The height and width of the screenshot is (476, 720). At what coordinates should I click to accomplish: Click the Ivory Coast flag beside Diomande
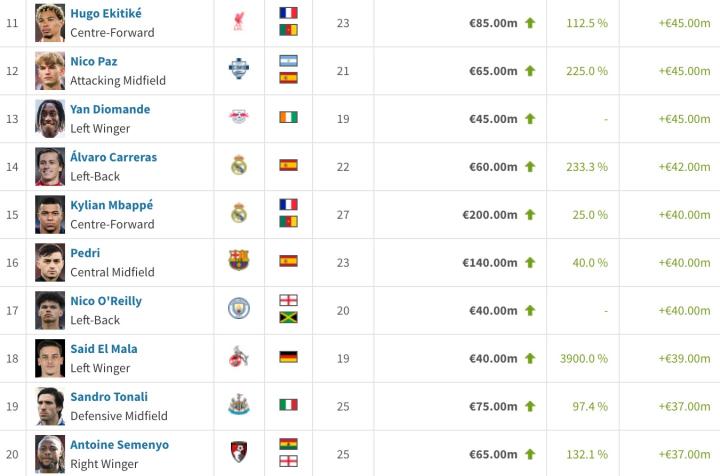coord(288,117)
